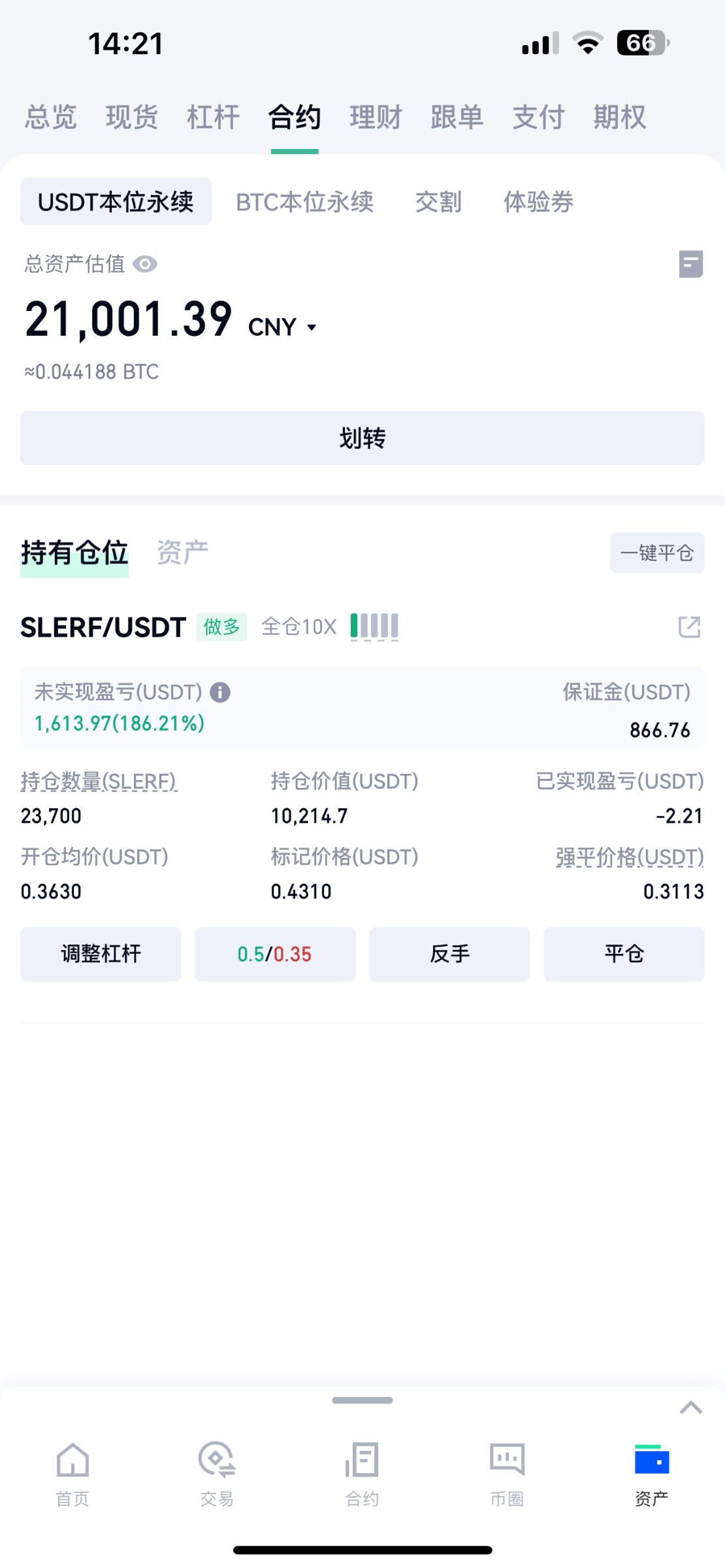Open SLERF/USDT position share icon
The height and width of the screenshot is (1568, 725).
(x=689, y=627)
